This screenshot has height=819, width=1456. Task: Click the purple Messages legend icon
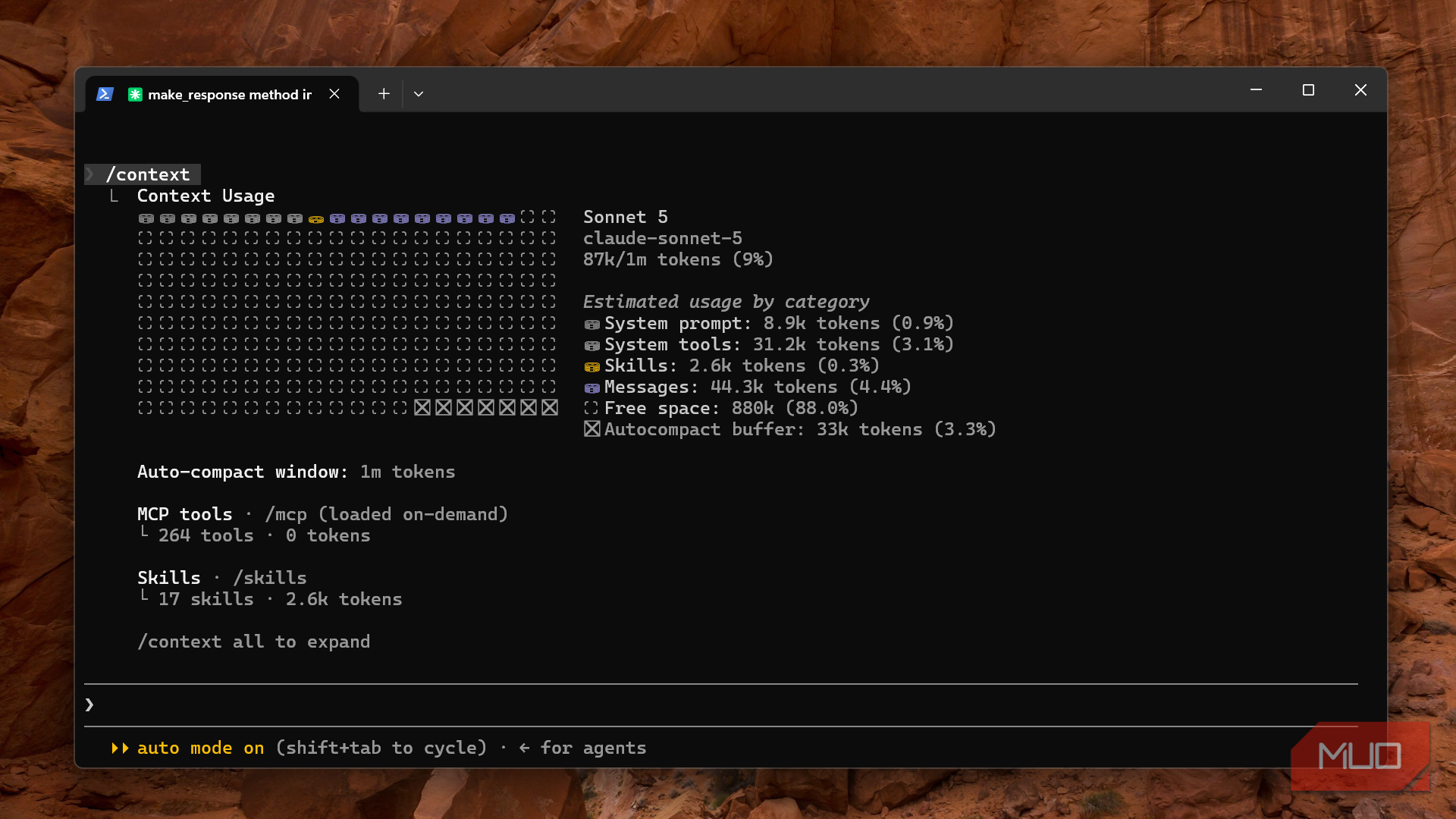(x=592, y=388)
